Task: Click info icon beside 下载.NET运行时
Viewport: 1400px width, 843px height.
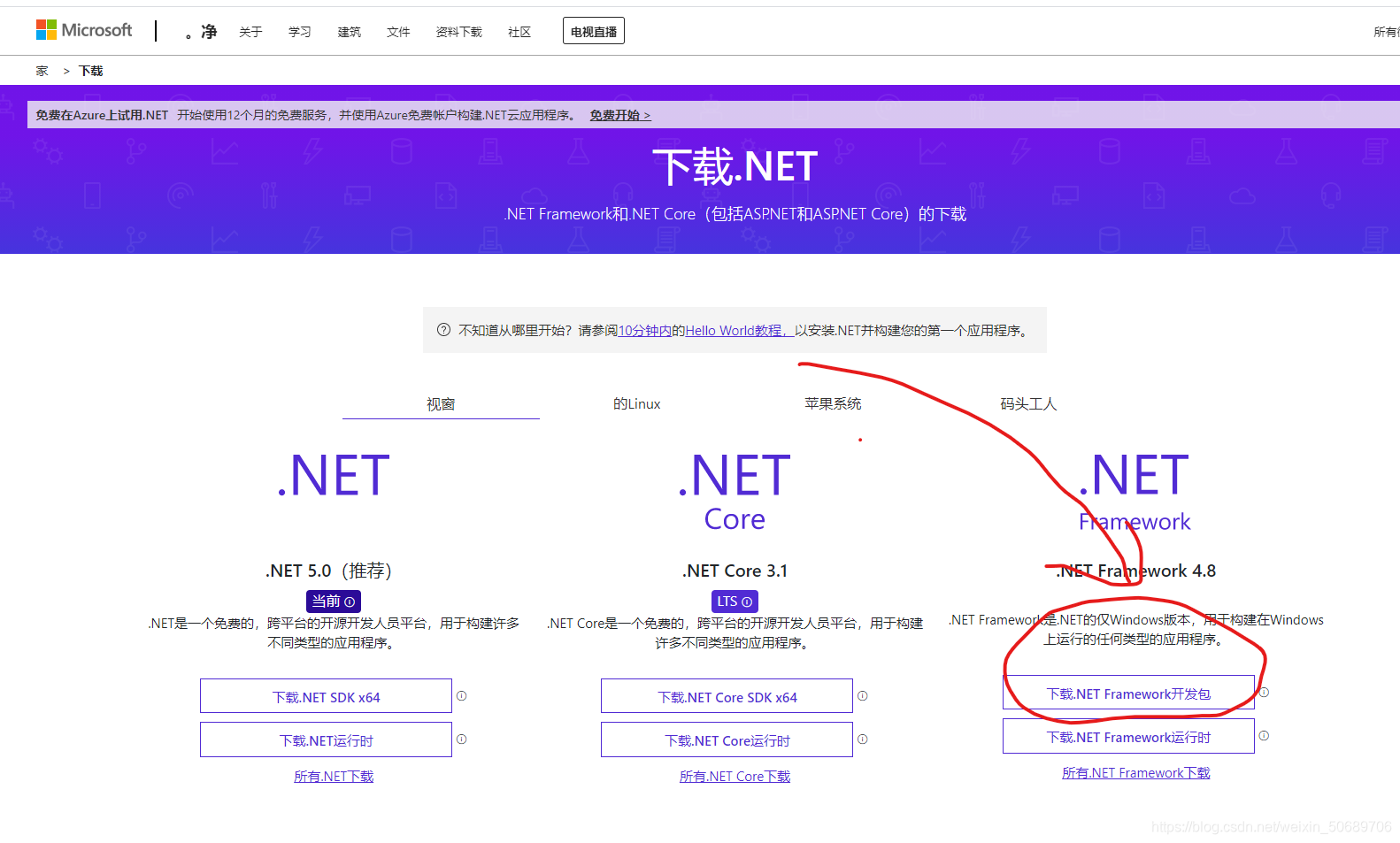Action: 461,740
